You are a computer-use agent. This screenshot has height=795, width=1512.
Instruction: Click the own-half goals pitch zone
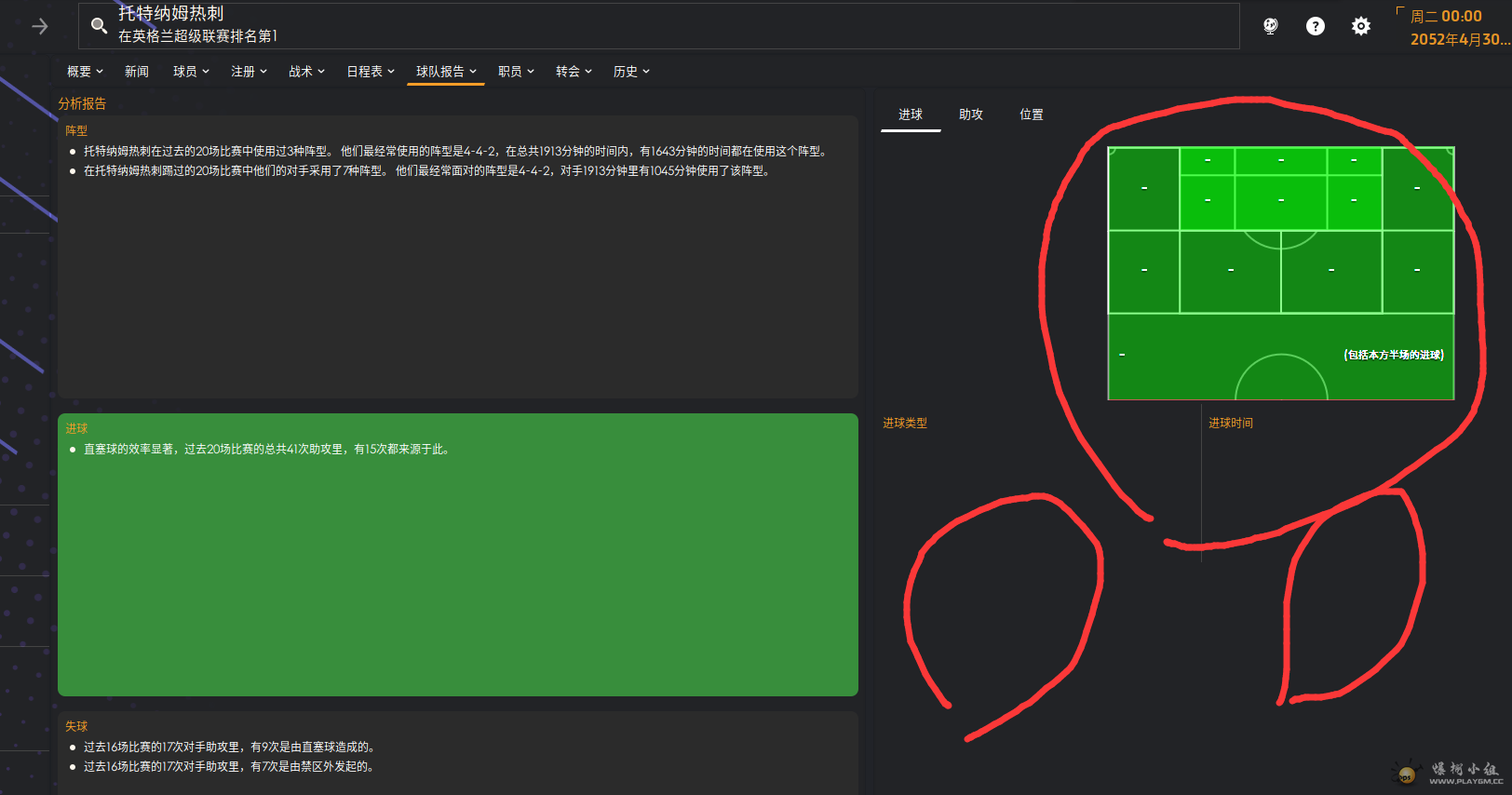coord(1280,357)
